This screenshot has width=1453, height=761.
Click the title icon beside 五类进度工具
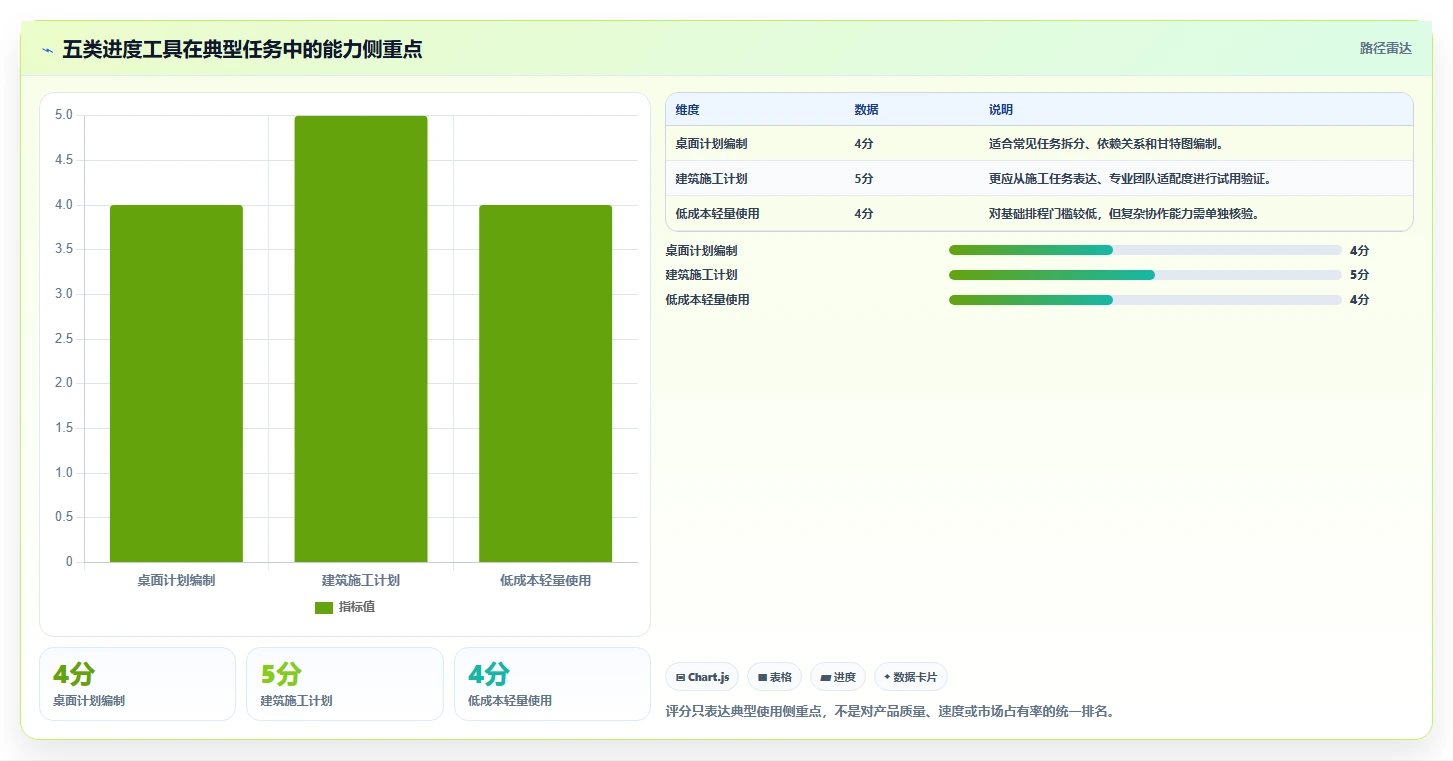coord(48,50)
